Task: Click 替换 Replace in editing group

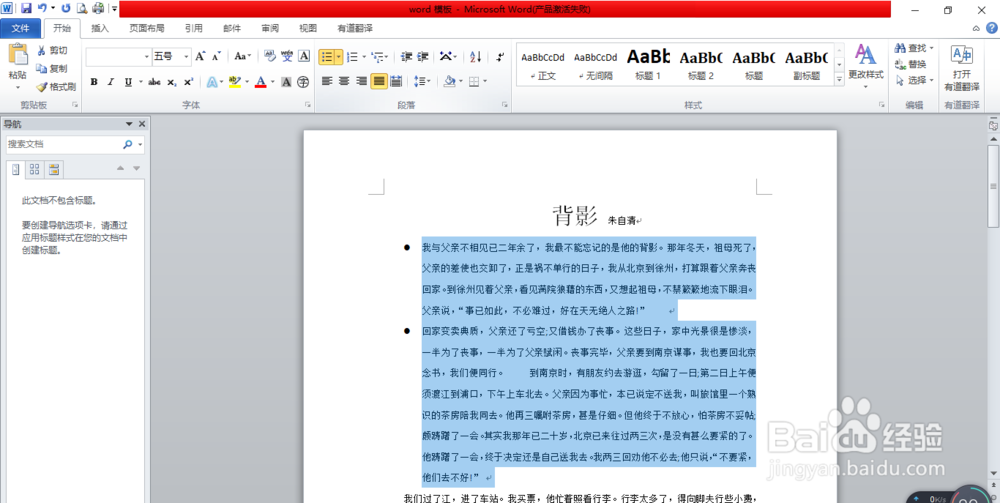Action: 911,64
